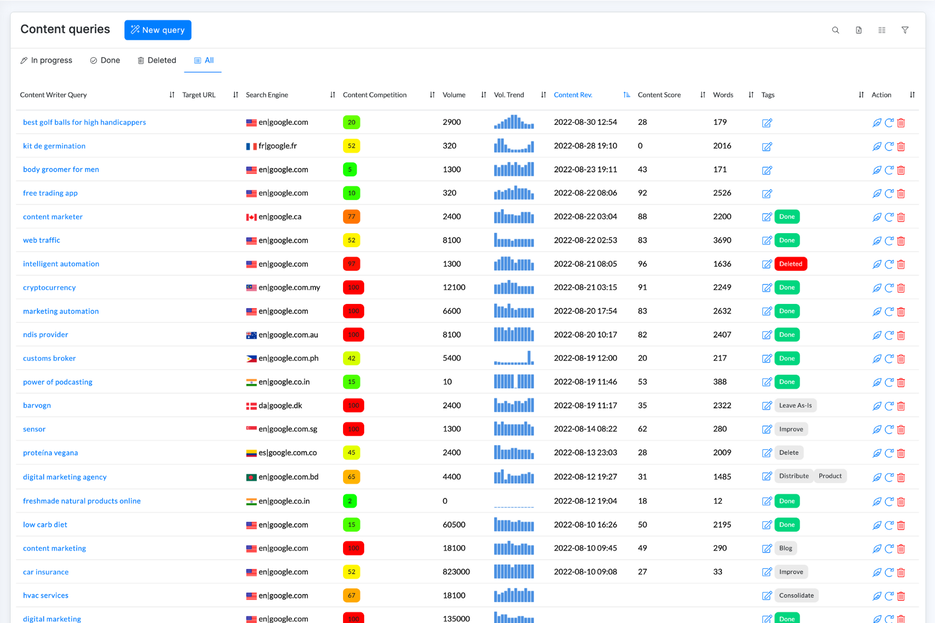Screen dimensions: 935x623
Task: Open the Consolidate tag for hvac services
Action: [x=795, y=595]
